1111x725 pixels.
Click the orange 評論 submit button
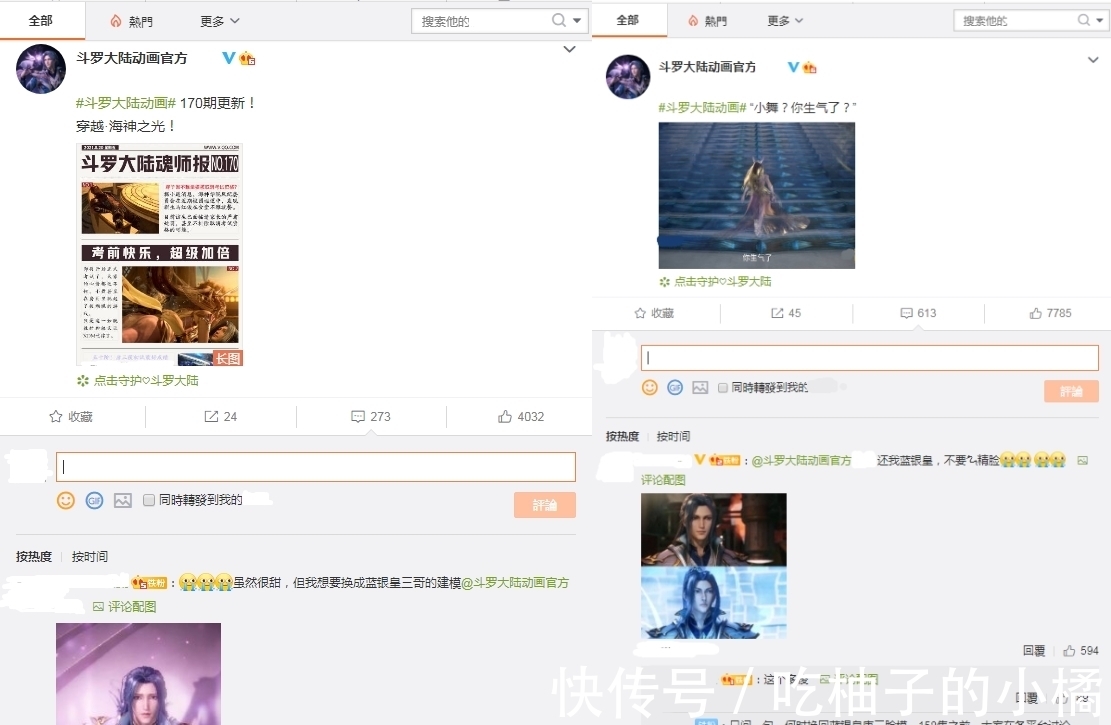pos(544,505)
